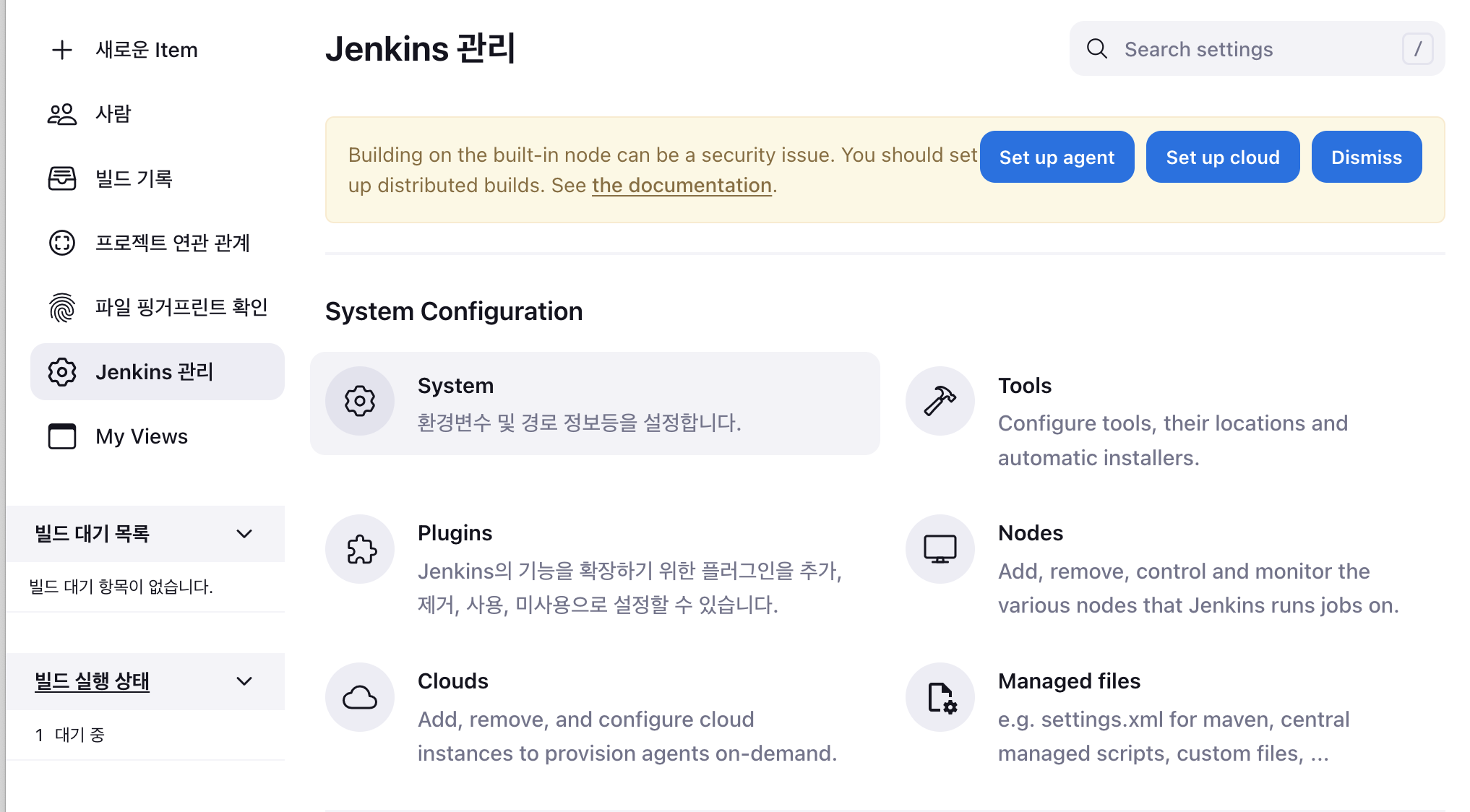
Task: Open My Views in the sidebar
Action: coord(142,436)
